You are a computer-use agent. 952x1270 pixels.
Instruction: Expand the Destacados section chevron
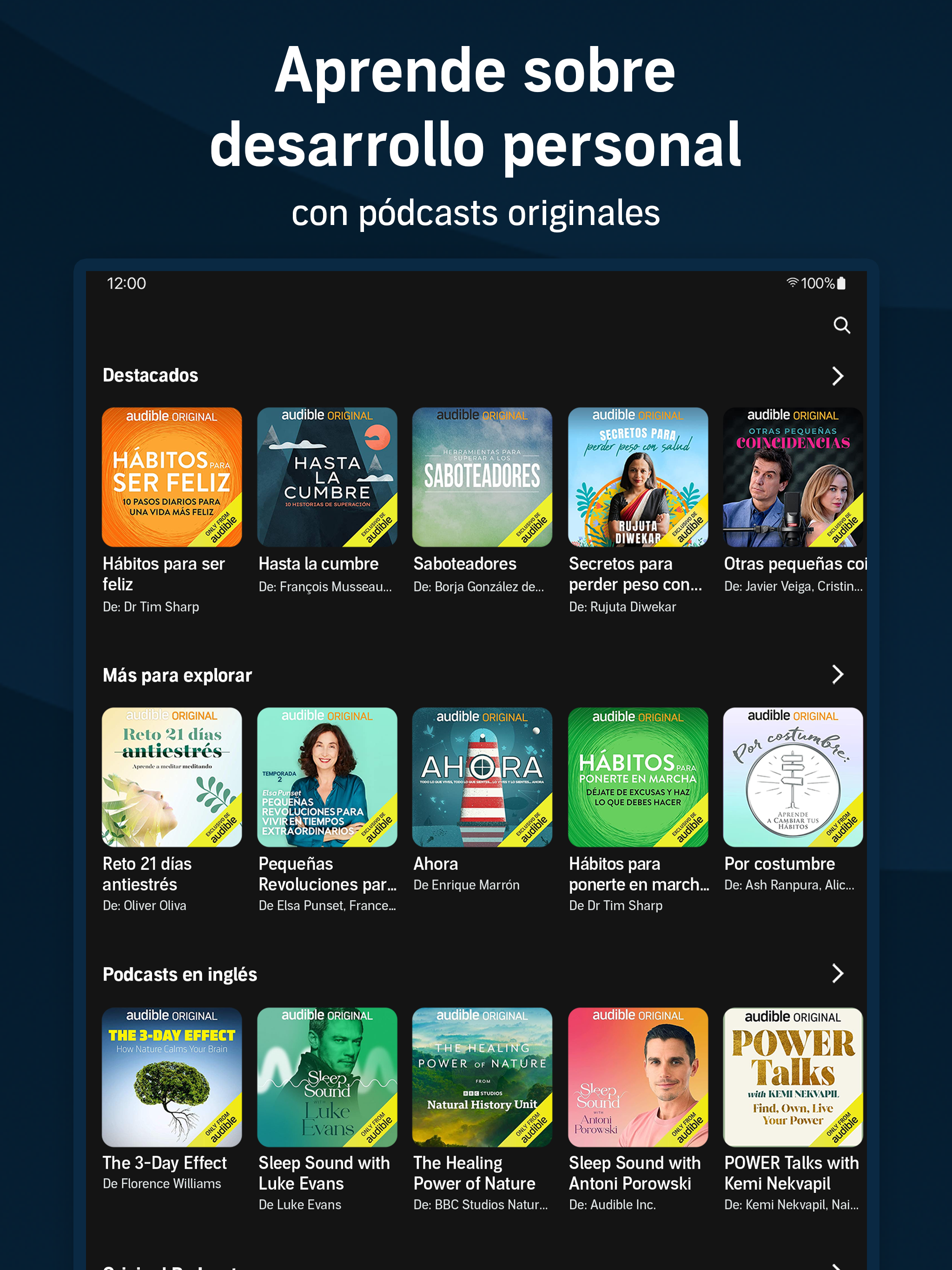838,376
